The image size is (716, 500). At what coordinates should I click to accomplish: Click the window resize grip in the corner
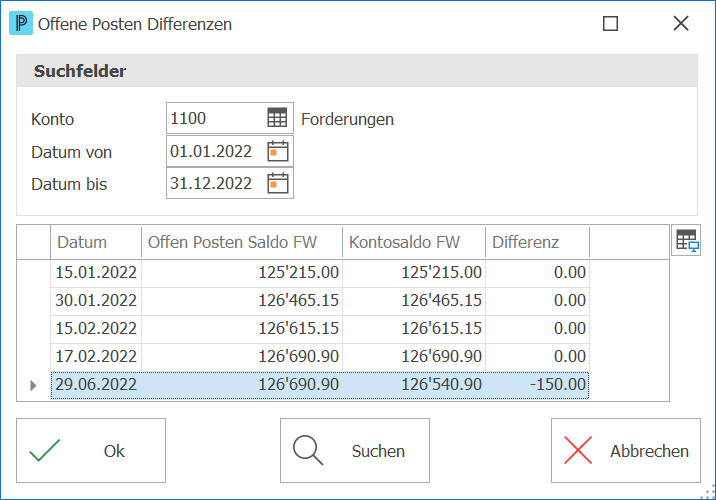click(708, 492)
